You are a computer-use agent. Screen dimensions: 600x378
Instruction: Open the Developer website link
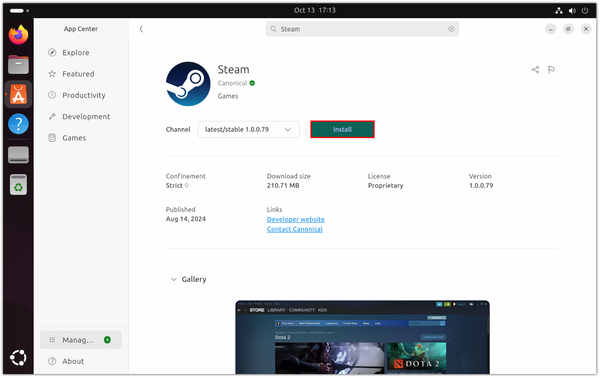pyautogui.click(x=295, y=219)
